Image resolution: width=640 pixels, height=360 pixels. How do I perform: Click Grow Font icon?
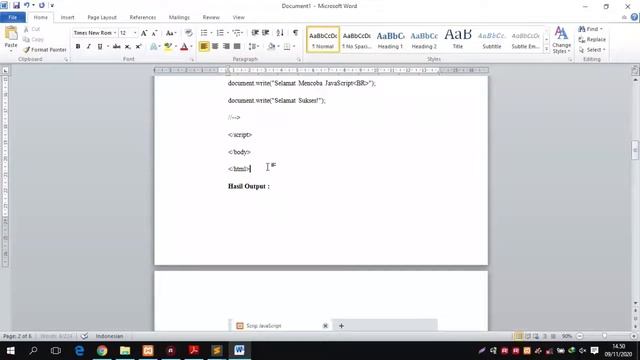click(x=144, y=33)
